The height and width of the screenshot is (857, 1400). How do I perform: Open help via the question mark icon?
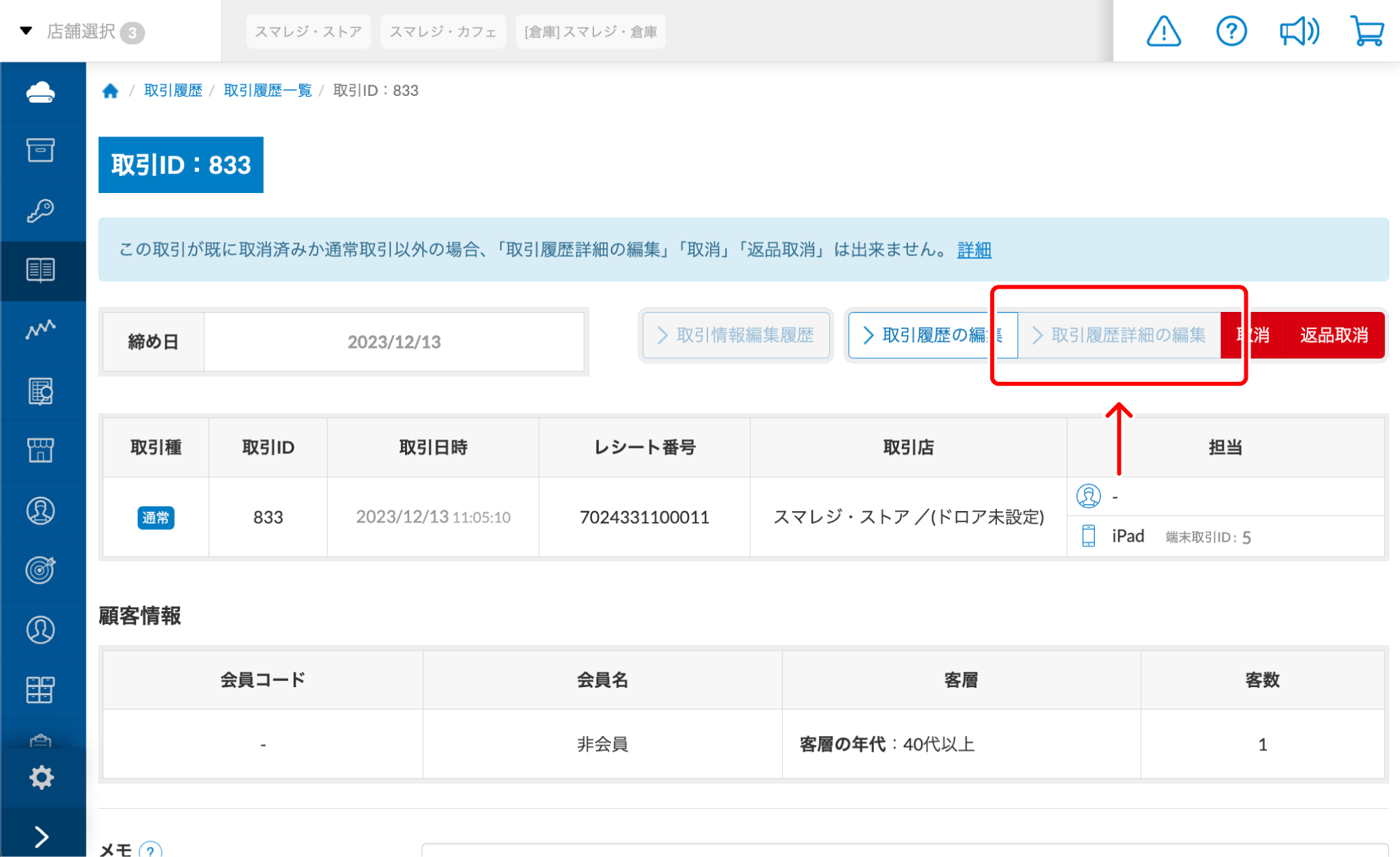[1231, 31]
